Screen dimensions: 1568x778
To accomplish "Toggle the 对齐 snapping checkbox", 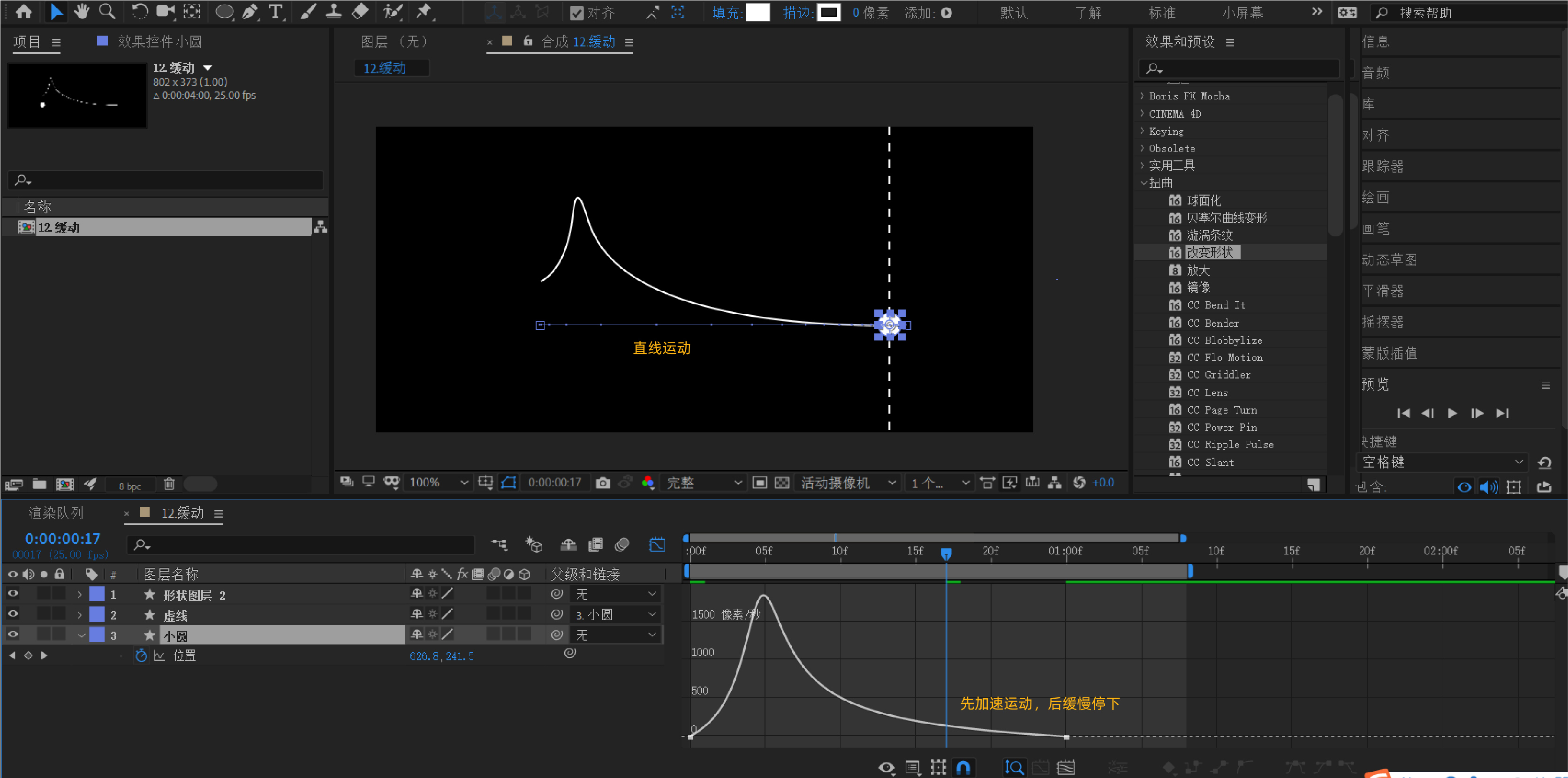I will tap(576, 13).
